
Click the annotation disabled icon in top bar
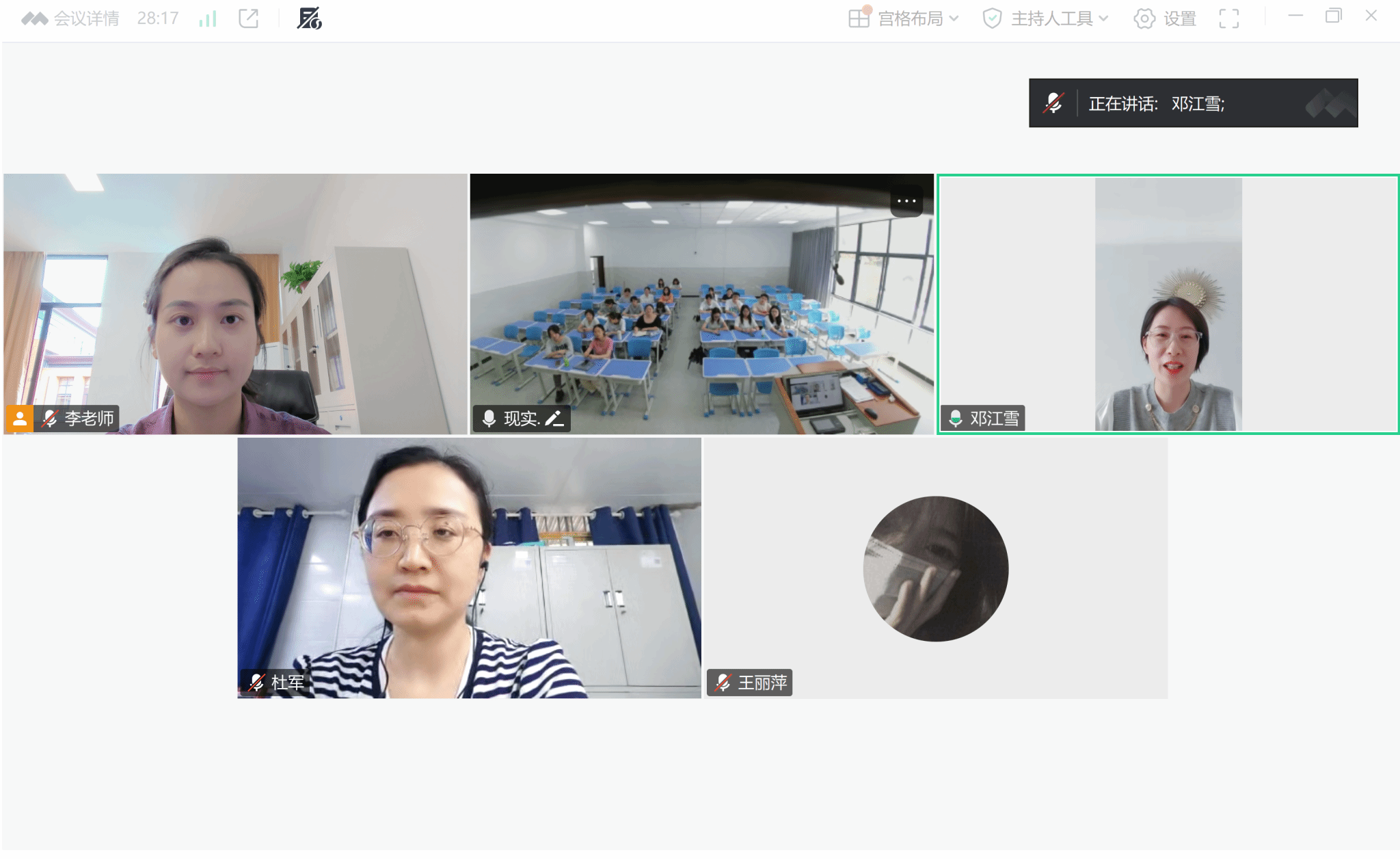(x=309, y=18)
